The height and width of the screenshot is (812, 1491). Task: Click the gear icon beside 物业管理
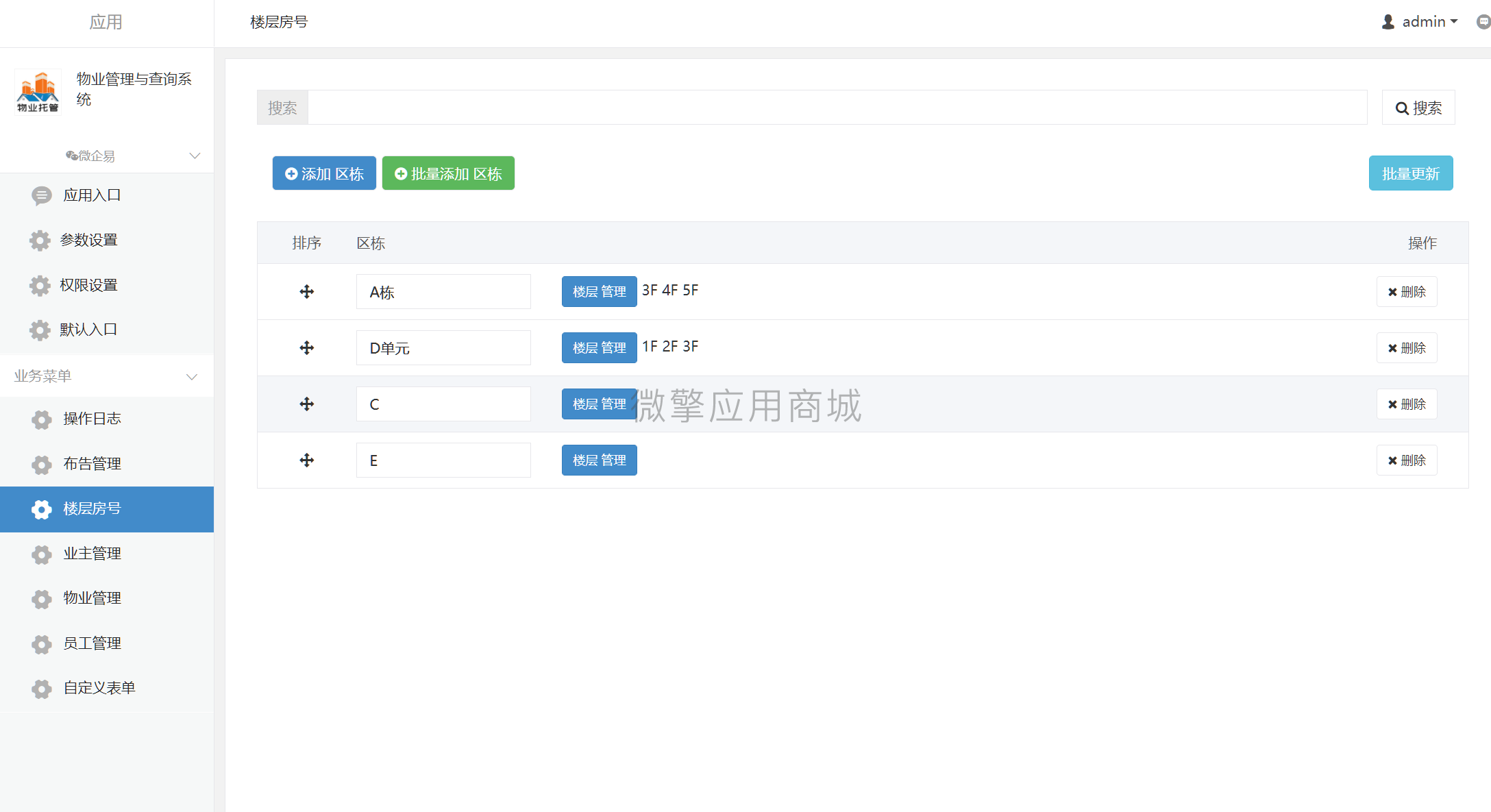(42, 599)
